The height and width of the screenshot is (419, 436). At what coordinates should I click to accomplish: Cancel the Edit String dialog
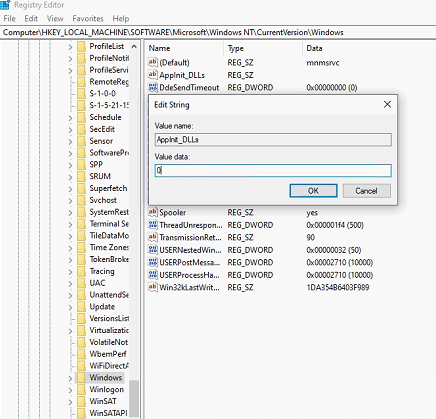pyautogui.click(x=366, y=191)
